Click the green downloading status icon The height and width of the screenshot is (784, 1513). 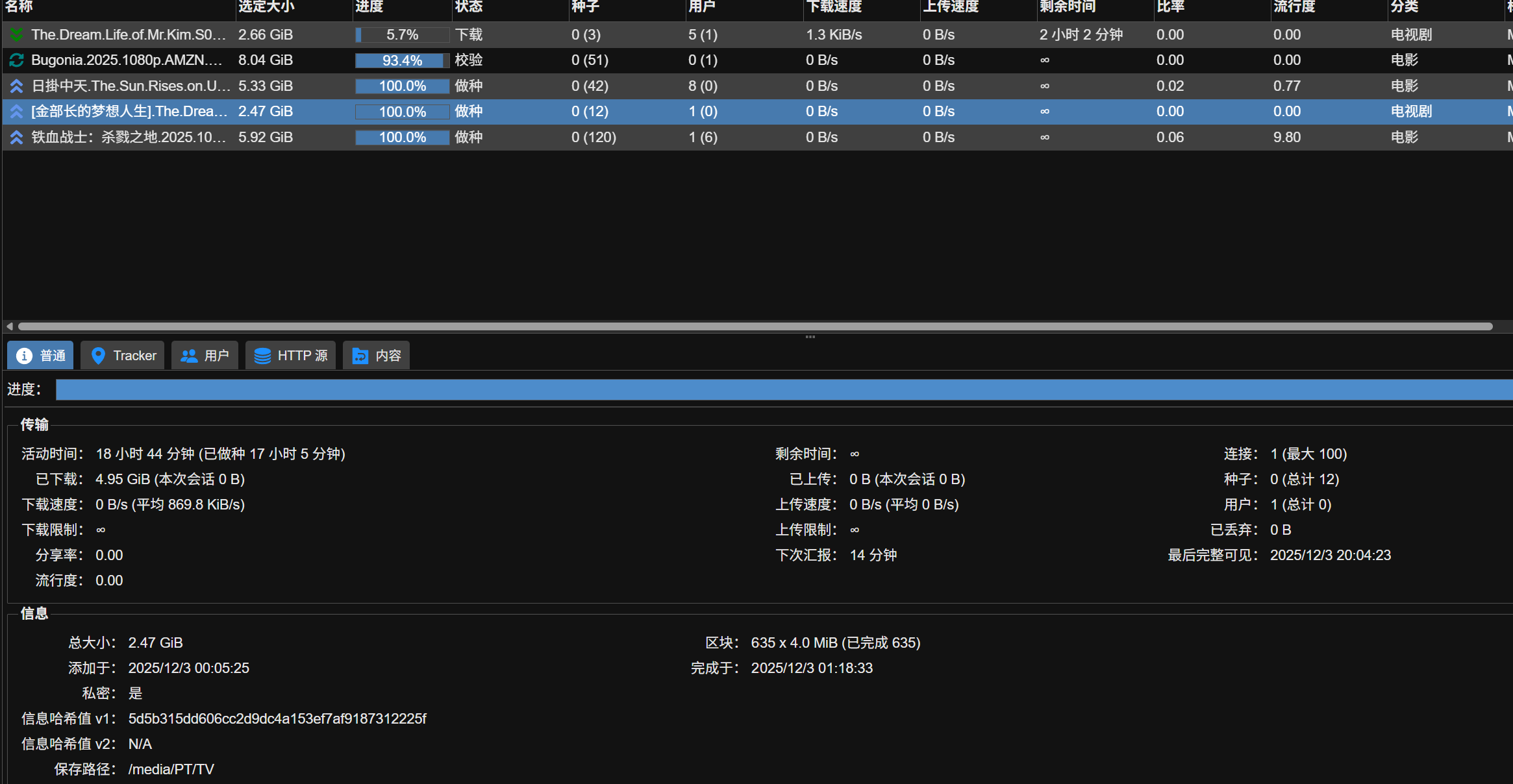[17, 34]
